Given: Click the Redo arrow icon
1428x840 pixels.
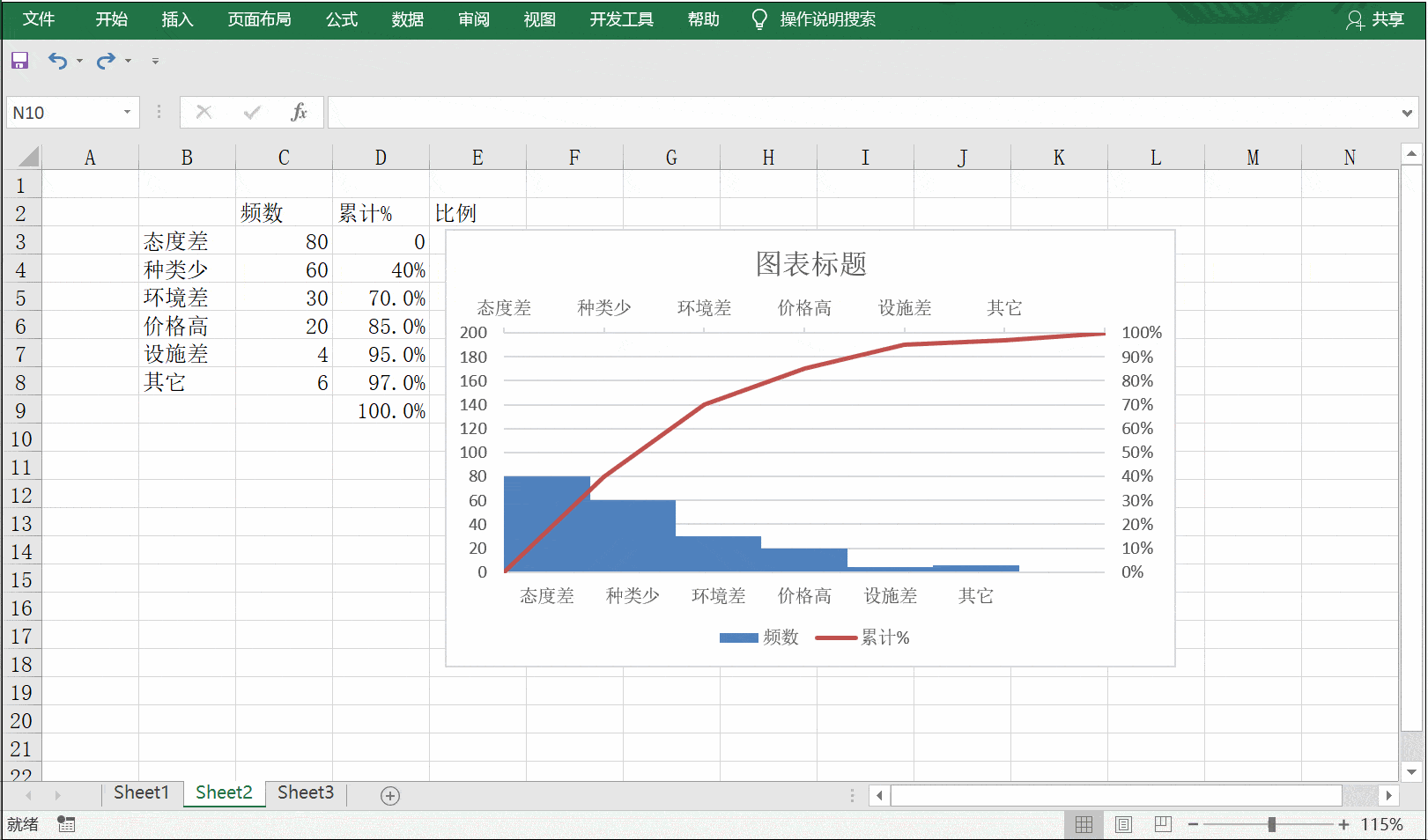Looking at the screenshot, I should (x=106, y=61).
